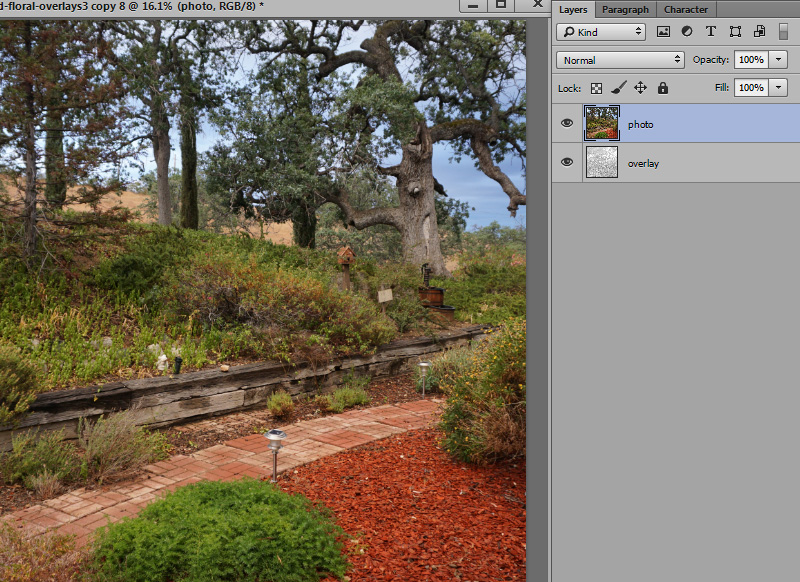
Task: Switch to the Layers tab
Action: point(573,10)
